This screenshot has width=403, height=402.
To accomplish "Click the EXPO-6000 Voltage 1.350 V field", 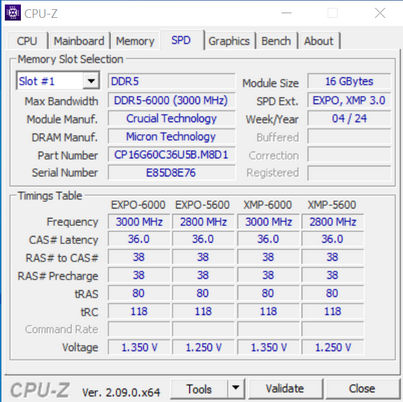I will 139,347.
